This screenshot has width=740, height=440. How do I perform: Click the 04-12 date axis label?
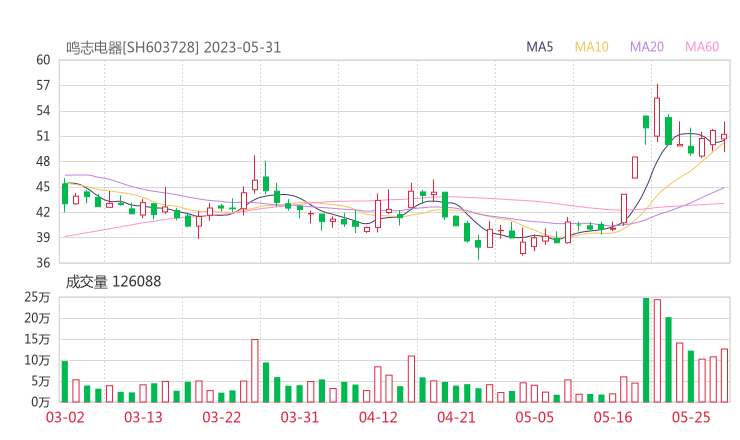coord(378,417)
